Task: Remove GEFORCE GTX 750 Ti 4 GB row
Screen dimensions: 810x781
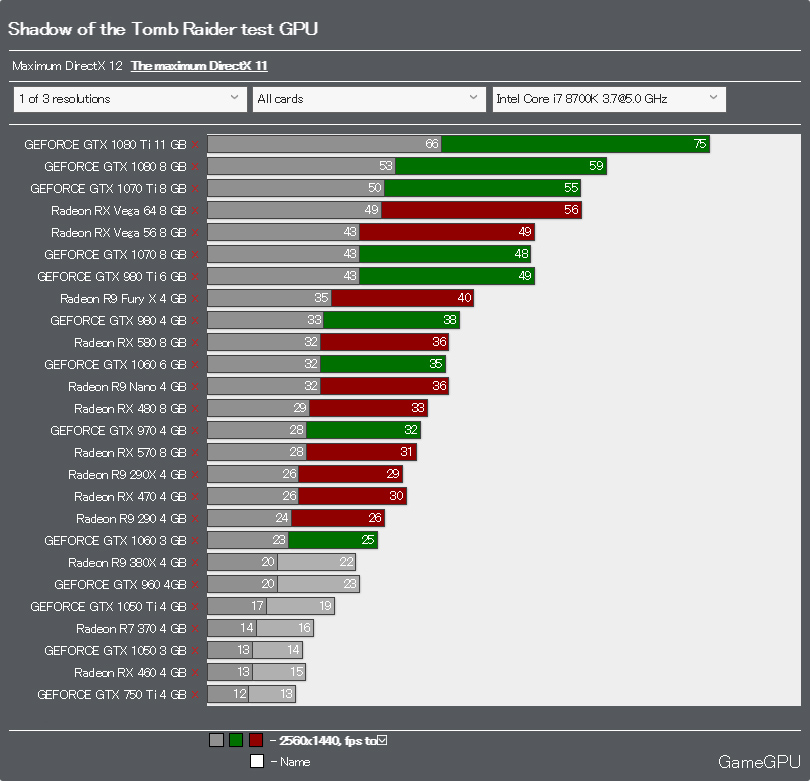Action: coord(195,695)
